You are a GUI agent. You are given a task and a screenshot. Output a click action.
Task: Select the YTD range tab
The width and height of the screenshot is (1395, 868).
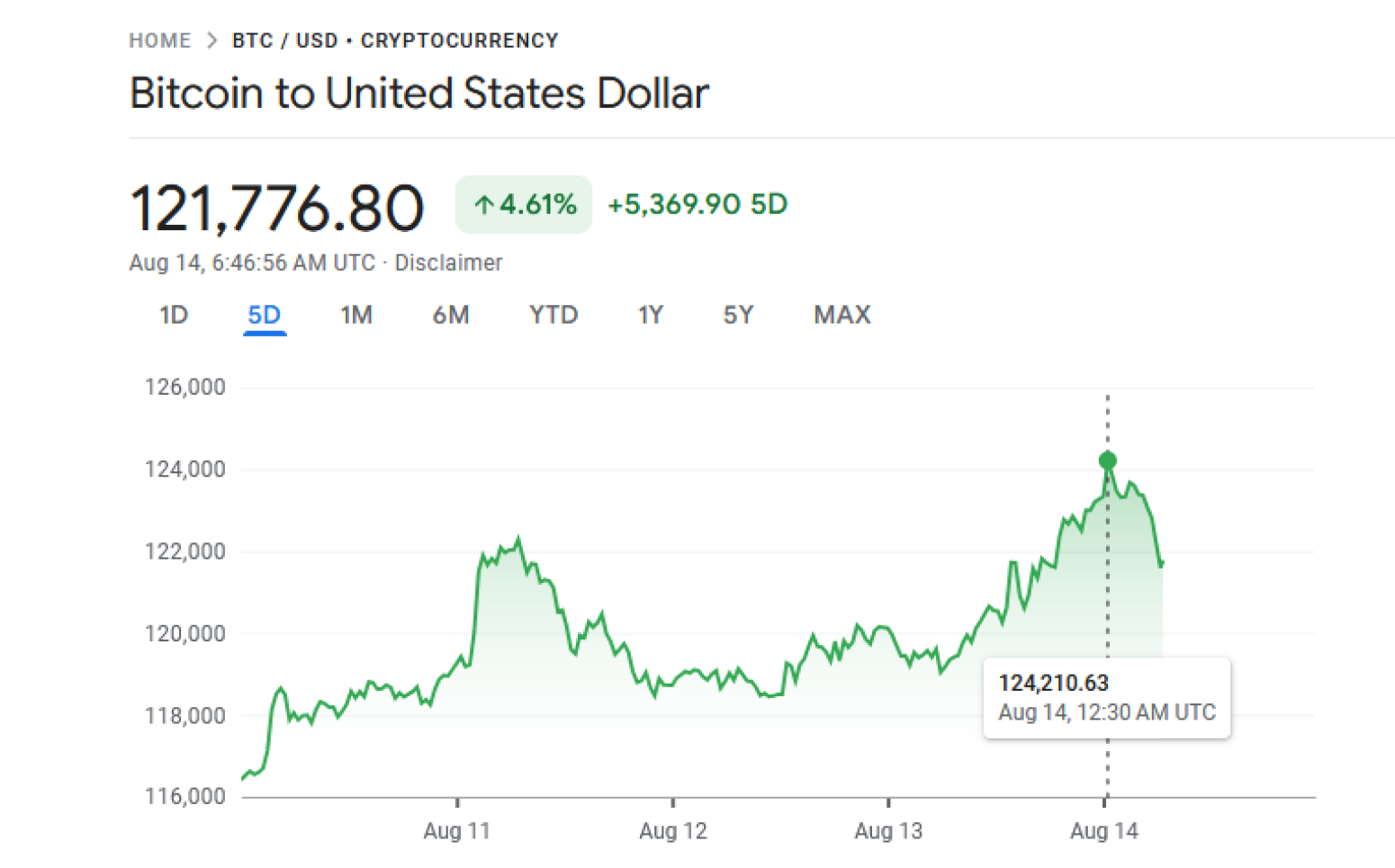(x=552, y=315)
